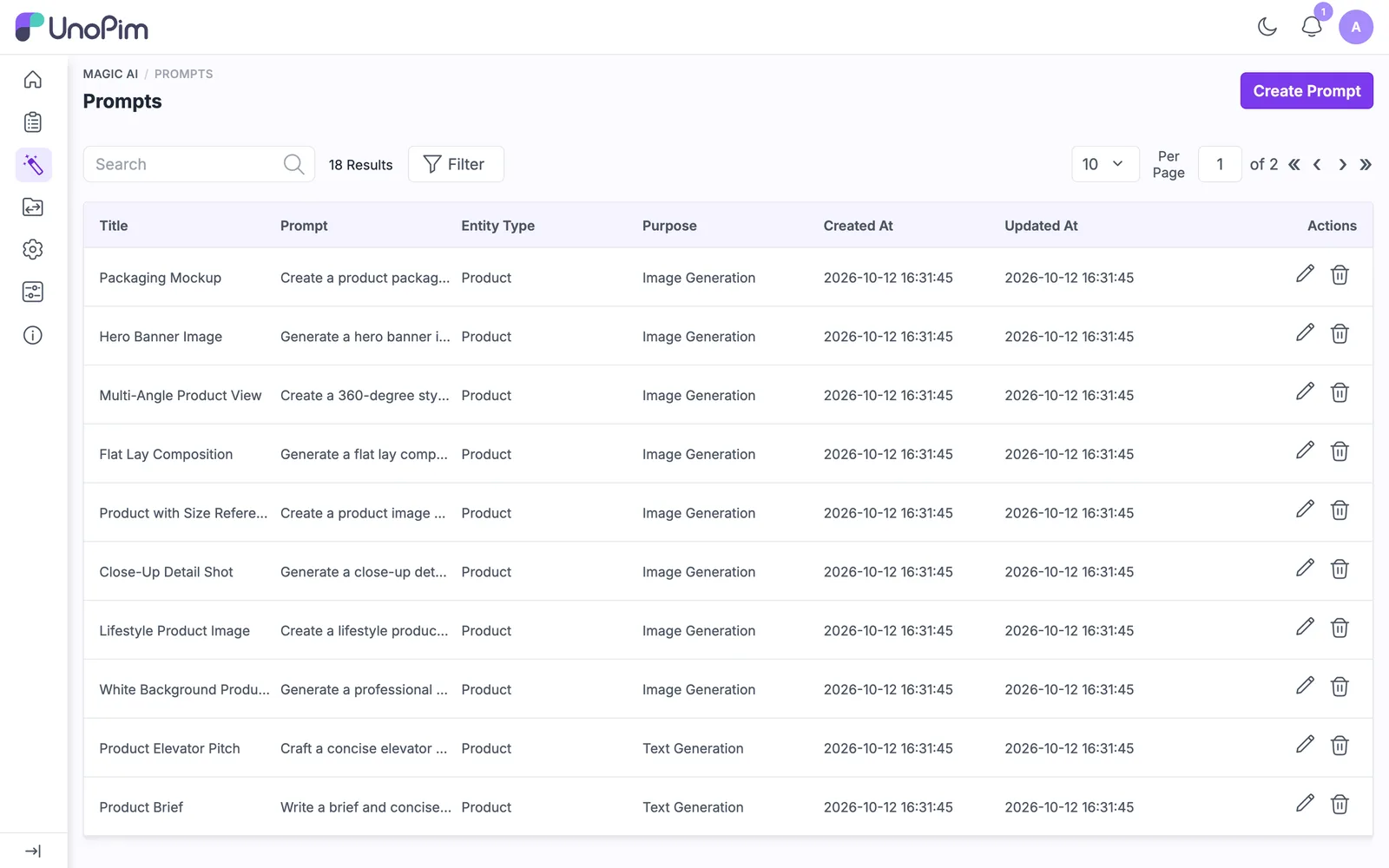Image resolution: width=1389 pixels, height=868 pixels.
Task: Open the Filter panel
Action: [456, 164]
